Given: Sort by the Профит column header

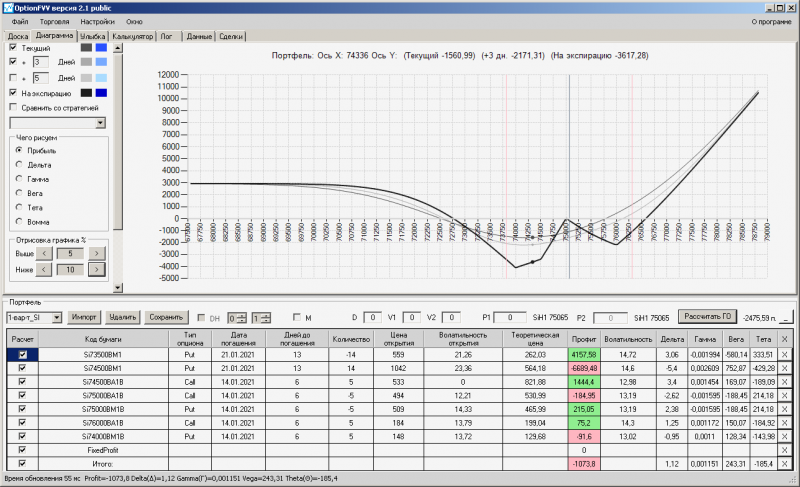Looking at the screenshot, I should 584,339.
